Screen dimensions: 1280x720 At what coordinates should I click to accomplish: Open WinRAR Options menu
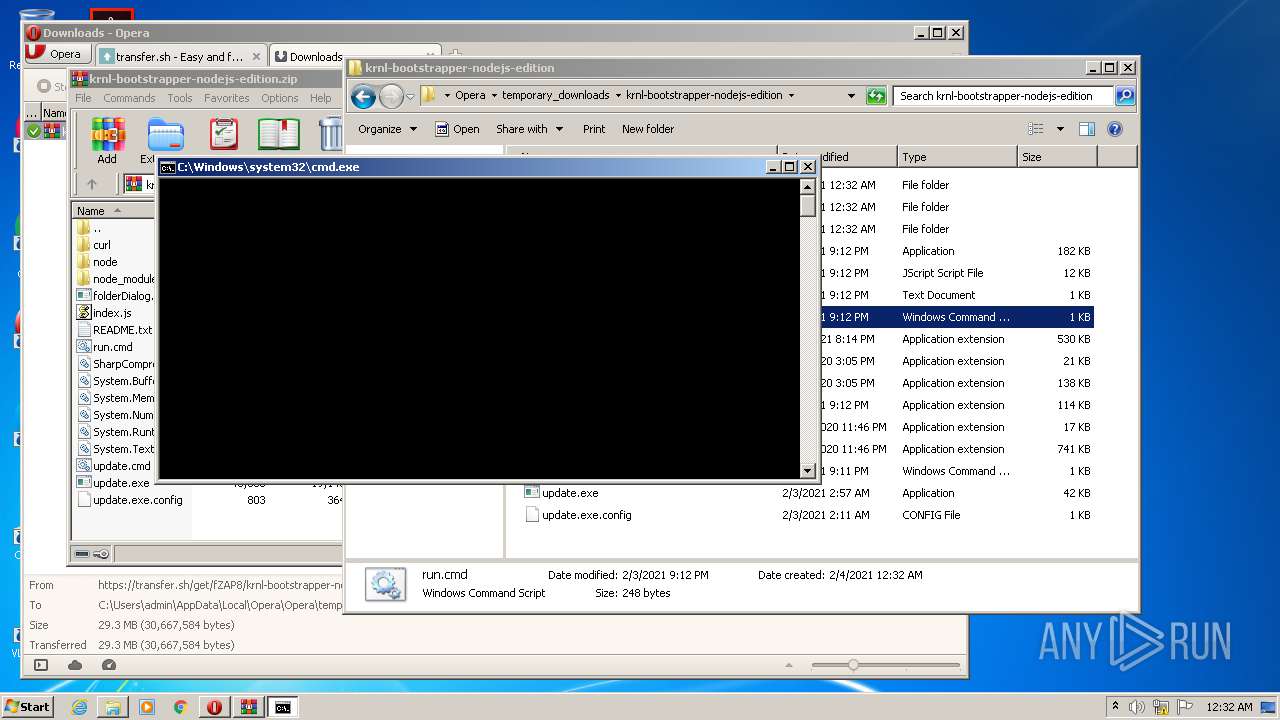[x=280, y=98]
